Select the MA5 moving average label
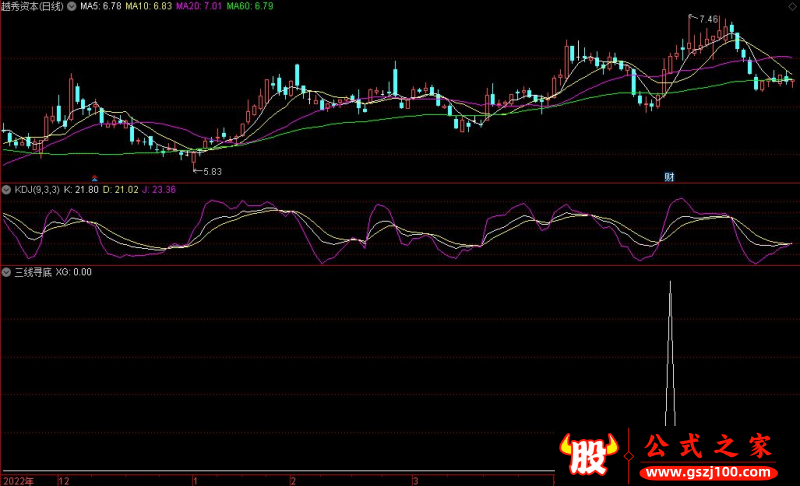800x486 pixels. (x=100, y=6)
